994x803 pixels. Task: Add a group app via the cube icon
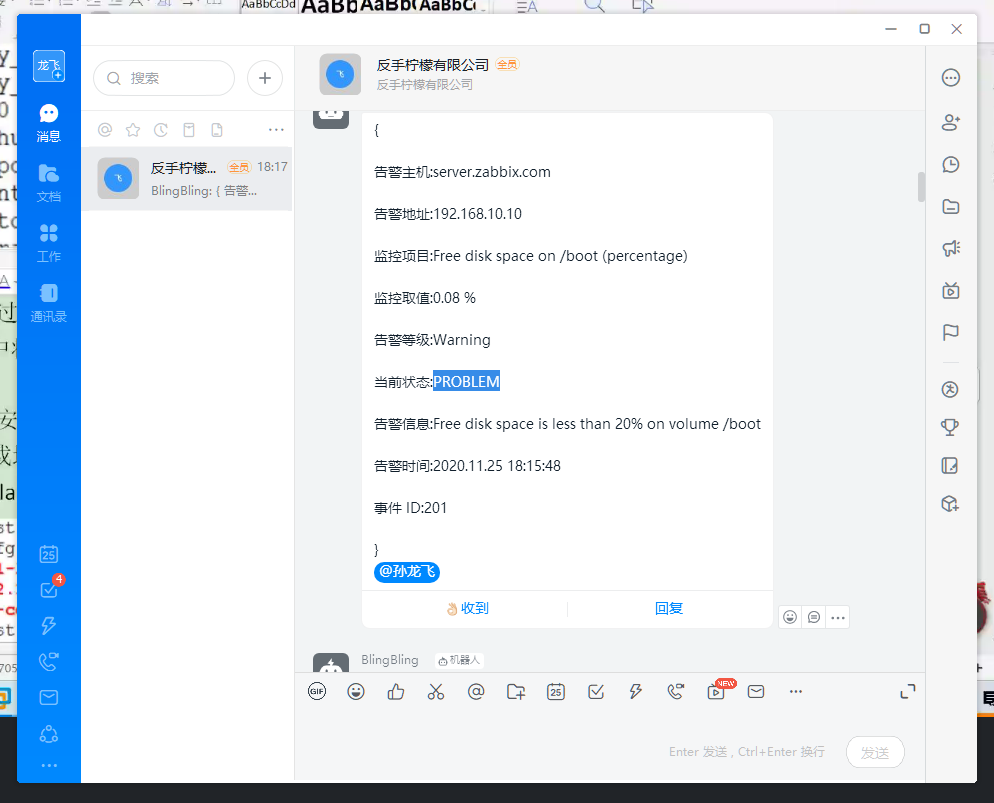coord(950,504)
